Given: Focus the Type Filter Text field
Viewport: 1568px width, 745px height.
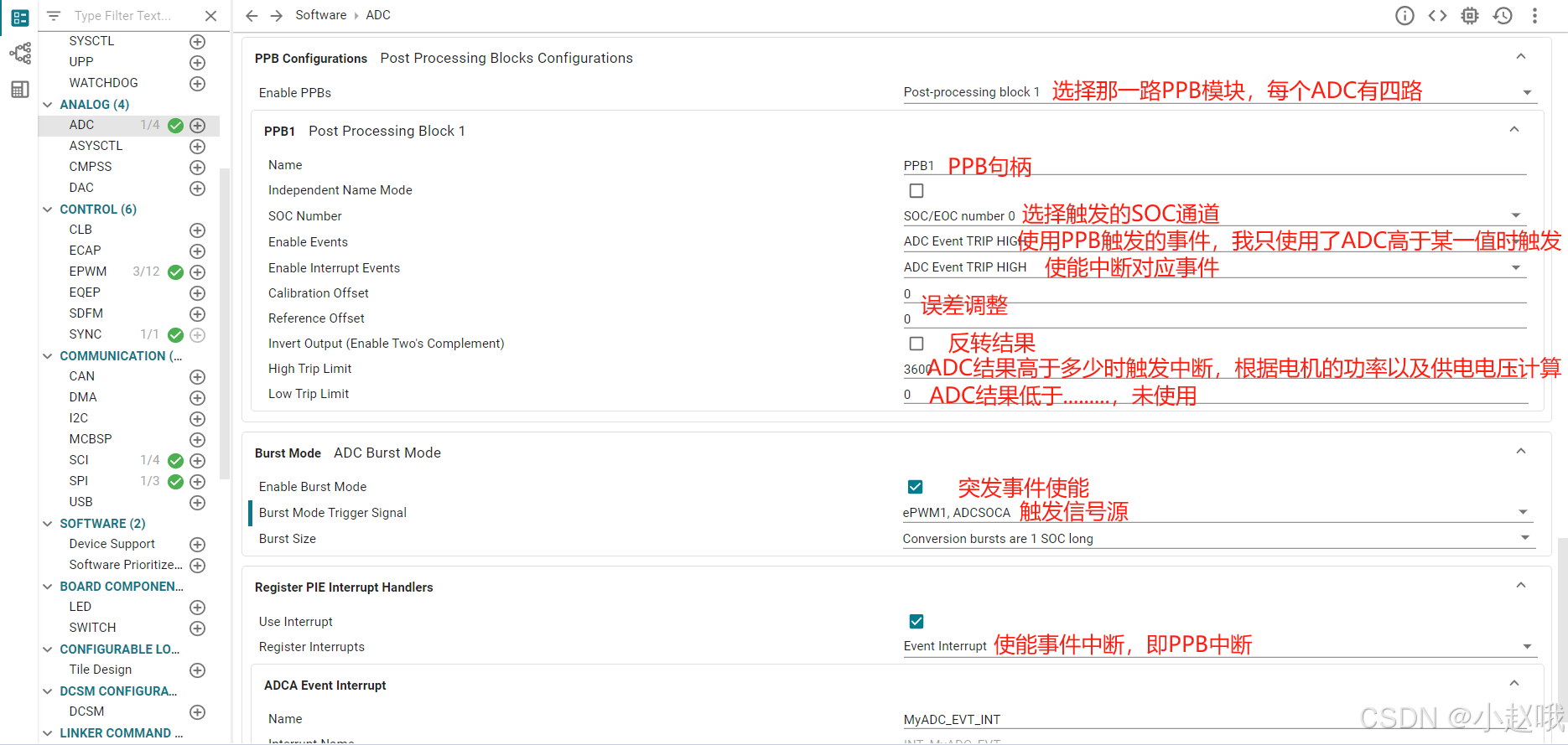Looking at the screenshot, I should (x=134, y=16).
